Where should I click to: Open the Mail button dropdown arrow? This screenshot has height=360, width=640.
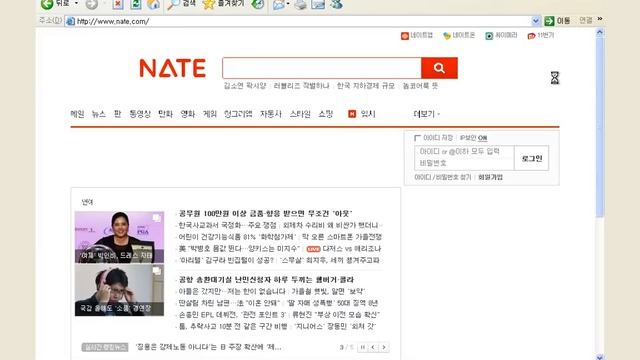(x=288, y=4)
